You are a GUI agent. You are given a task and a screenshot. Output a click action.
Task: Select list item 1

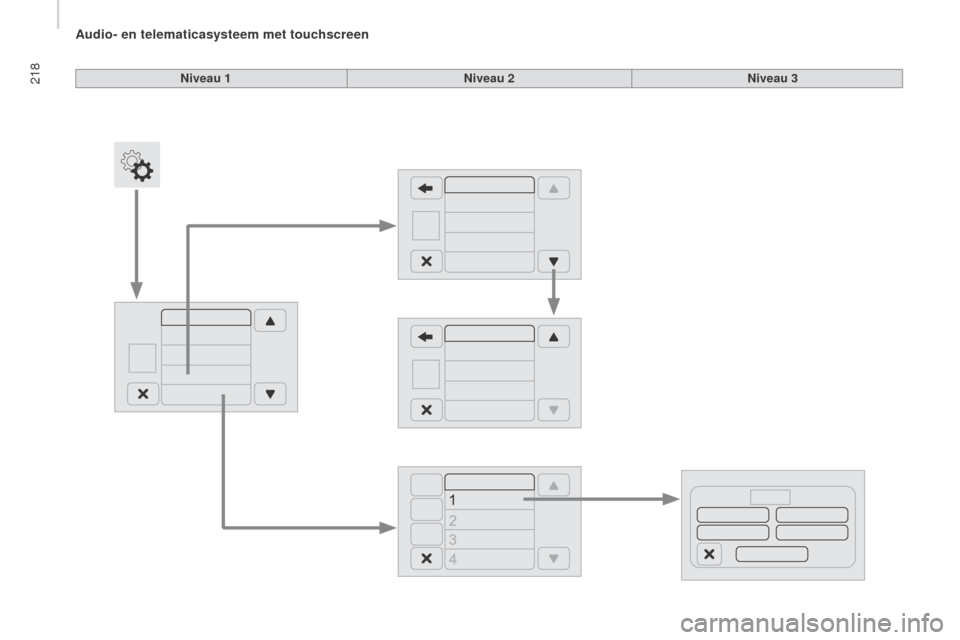(x=489, y=500)
